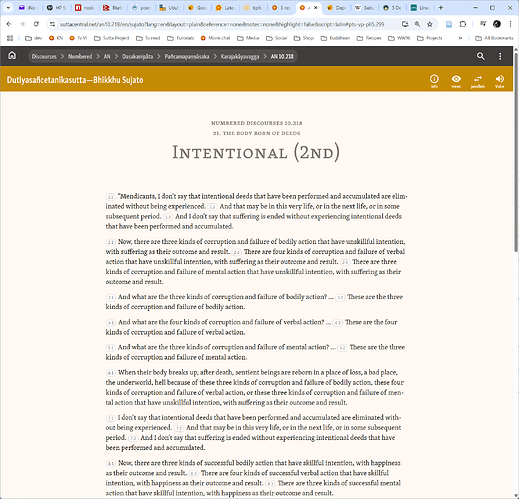Go to the AN breadcrumb
Viewport: 519px width, 499px height.
107,56
